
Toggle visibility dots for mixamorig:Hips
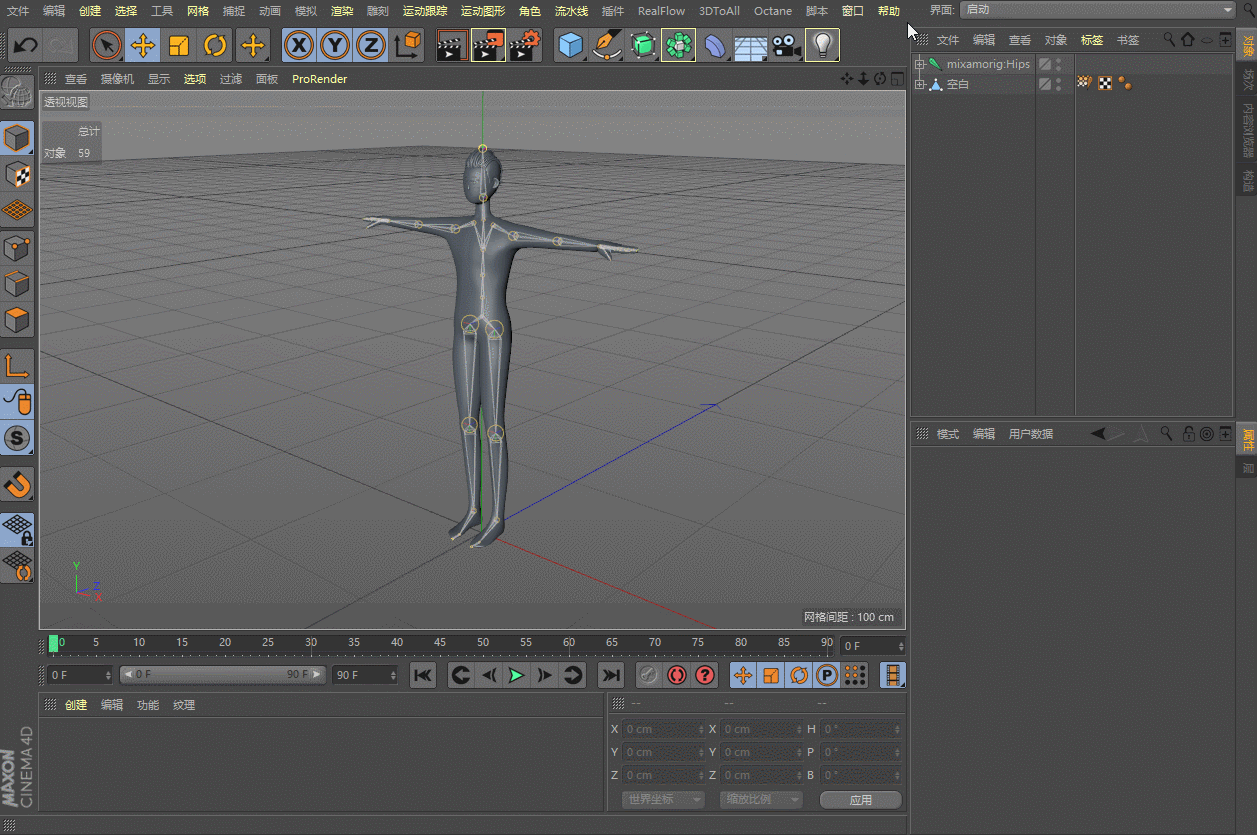click(x=1058, y=64)
